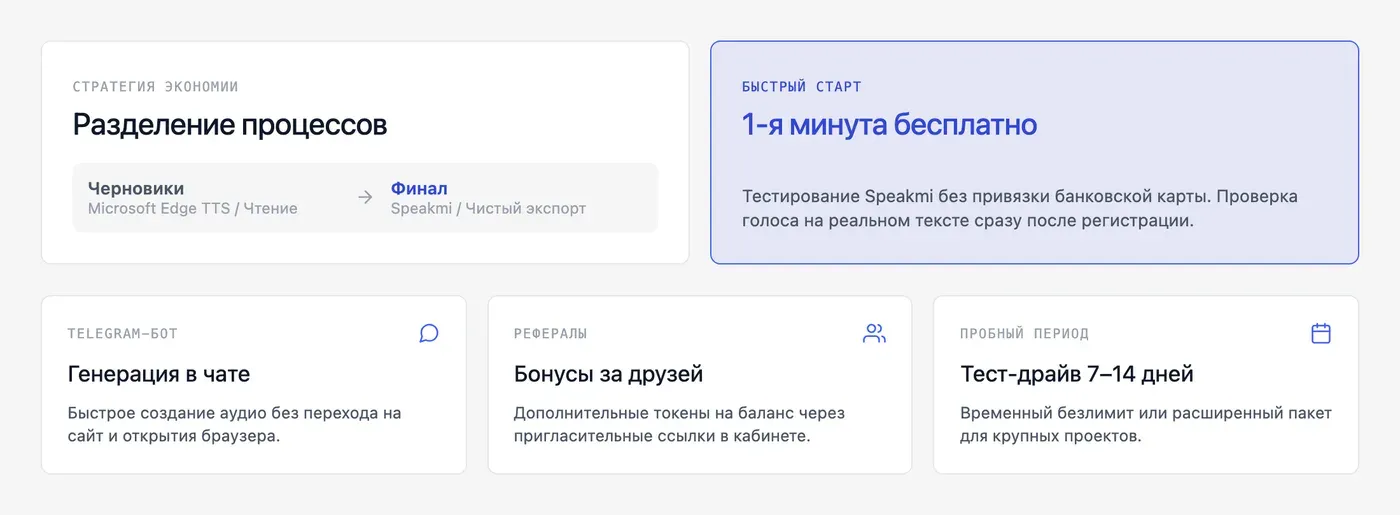Click the '1-я минута бесплатно' heading
Image resolution: width=1400 pixels, height=515 pixels.
point(889,125)
